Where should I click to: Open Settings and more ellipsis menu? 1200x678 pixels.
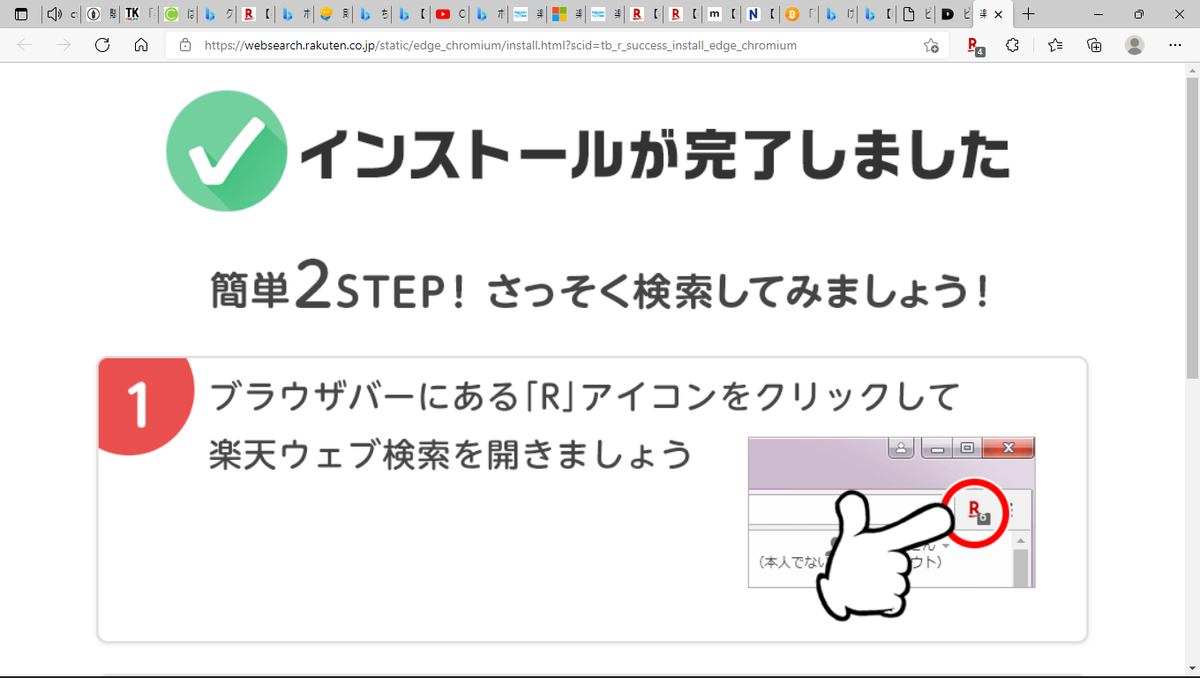point(1174,45)
